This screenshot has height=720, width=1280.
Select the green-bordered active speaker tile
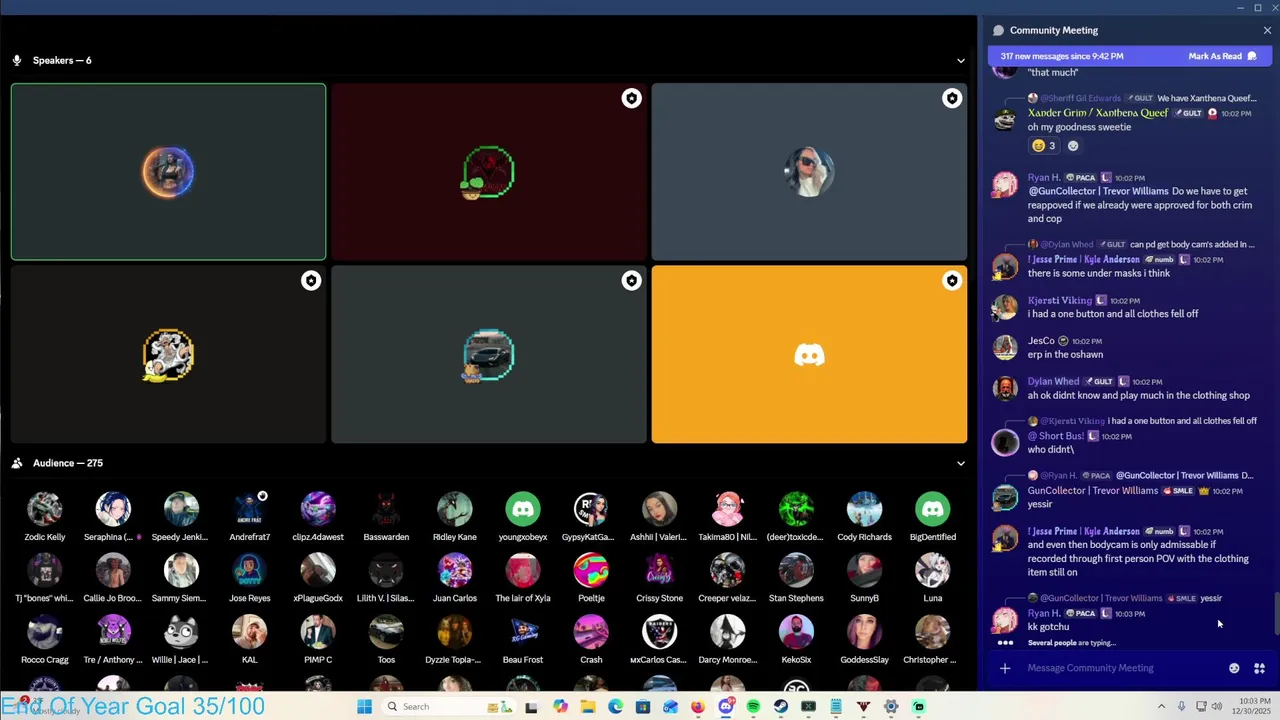tap(168, 172)
